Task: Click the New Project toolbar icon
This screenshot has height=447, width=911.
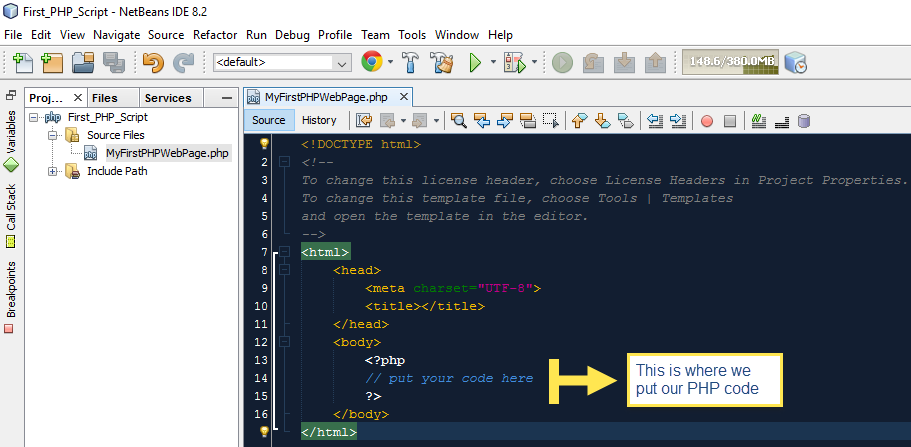Action: coord(52,63)
